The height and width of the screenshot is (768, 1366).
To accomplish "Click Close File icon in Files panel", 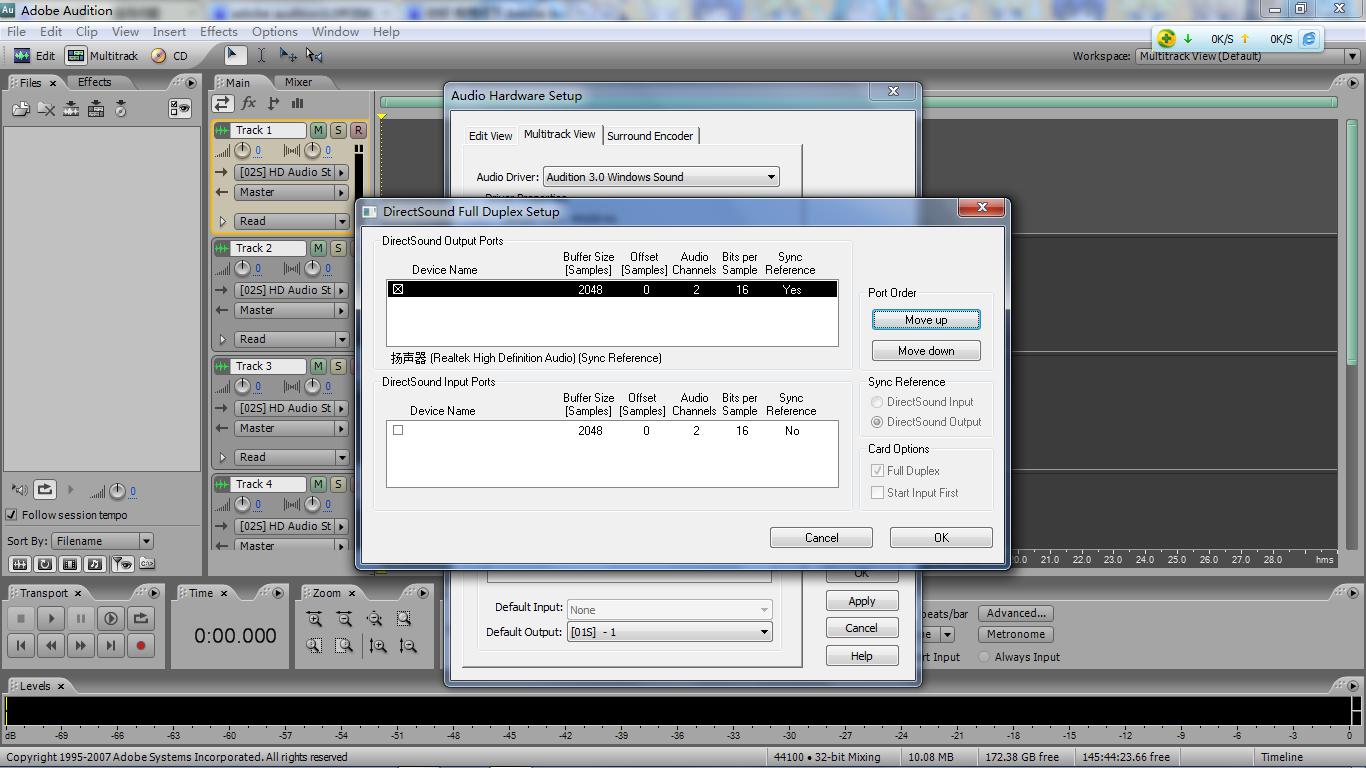I will pos(46,109).
